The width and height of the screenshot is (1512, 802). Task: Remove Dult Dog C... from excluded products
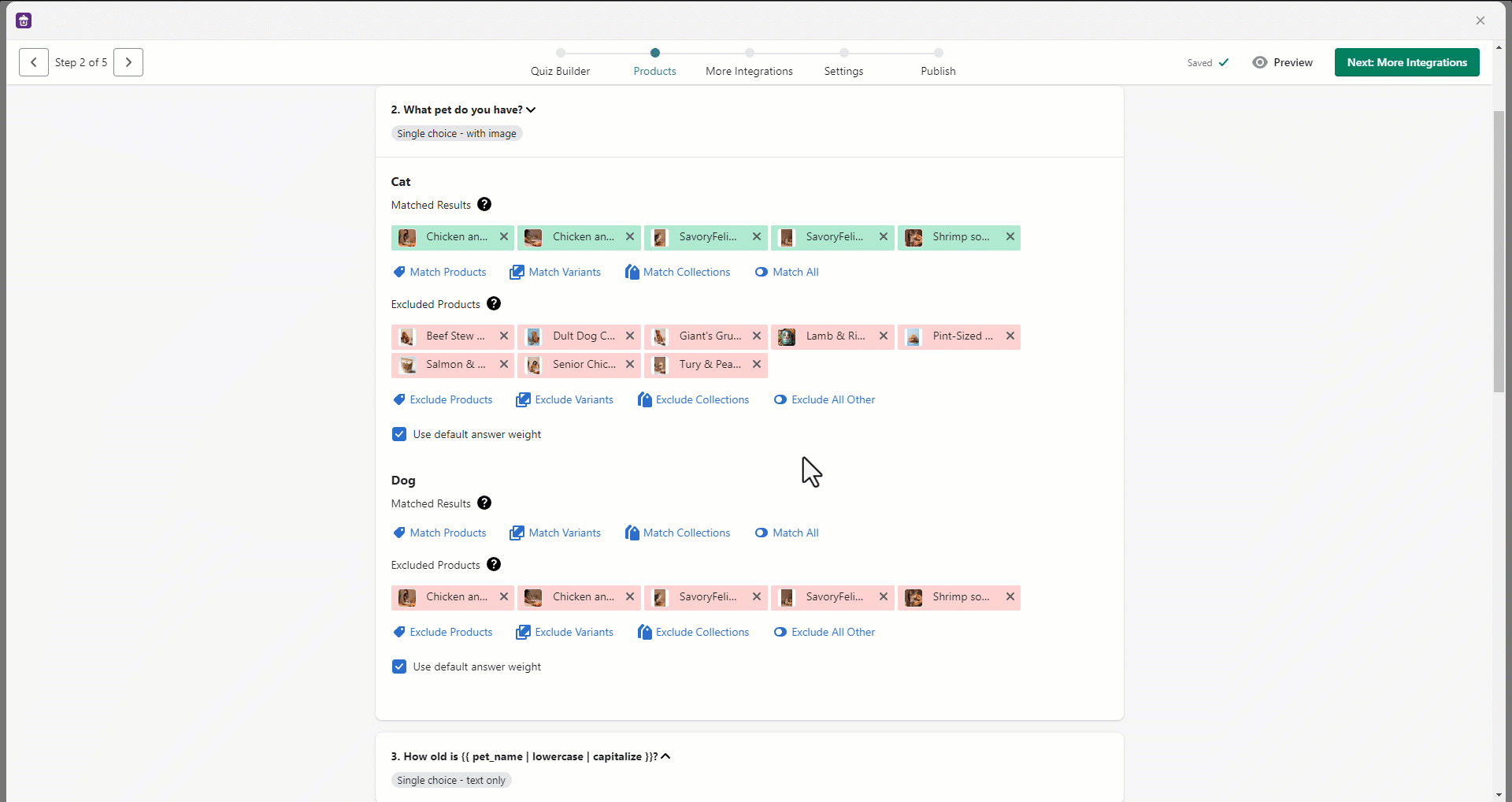[x=630, y=336]
